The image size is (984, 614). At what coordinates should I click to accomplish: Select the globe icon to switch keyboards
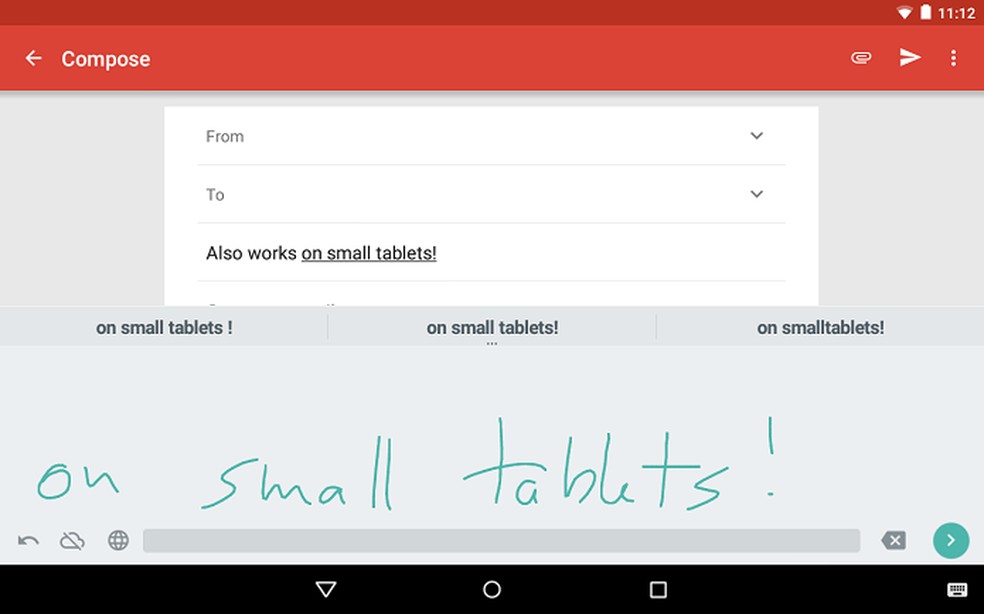pyautogui.click(x=118, y=540)
